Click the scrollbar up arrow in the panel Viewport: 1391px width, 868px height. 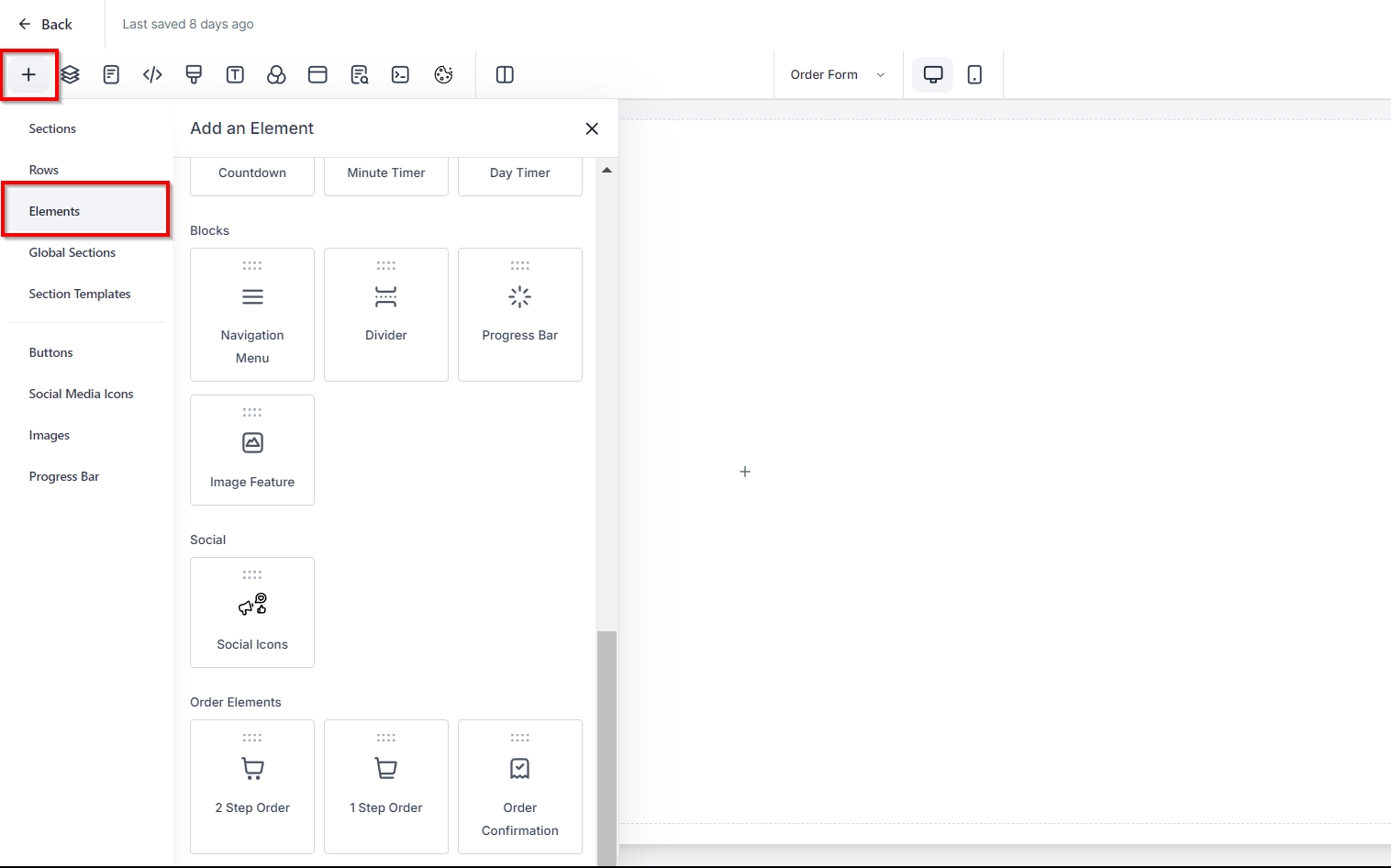point(606,170)
